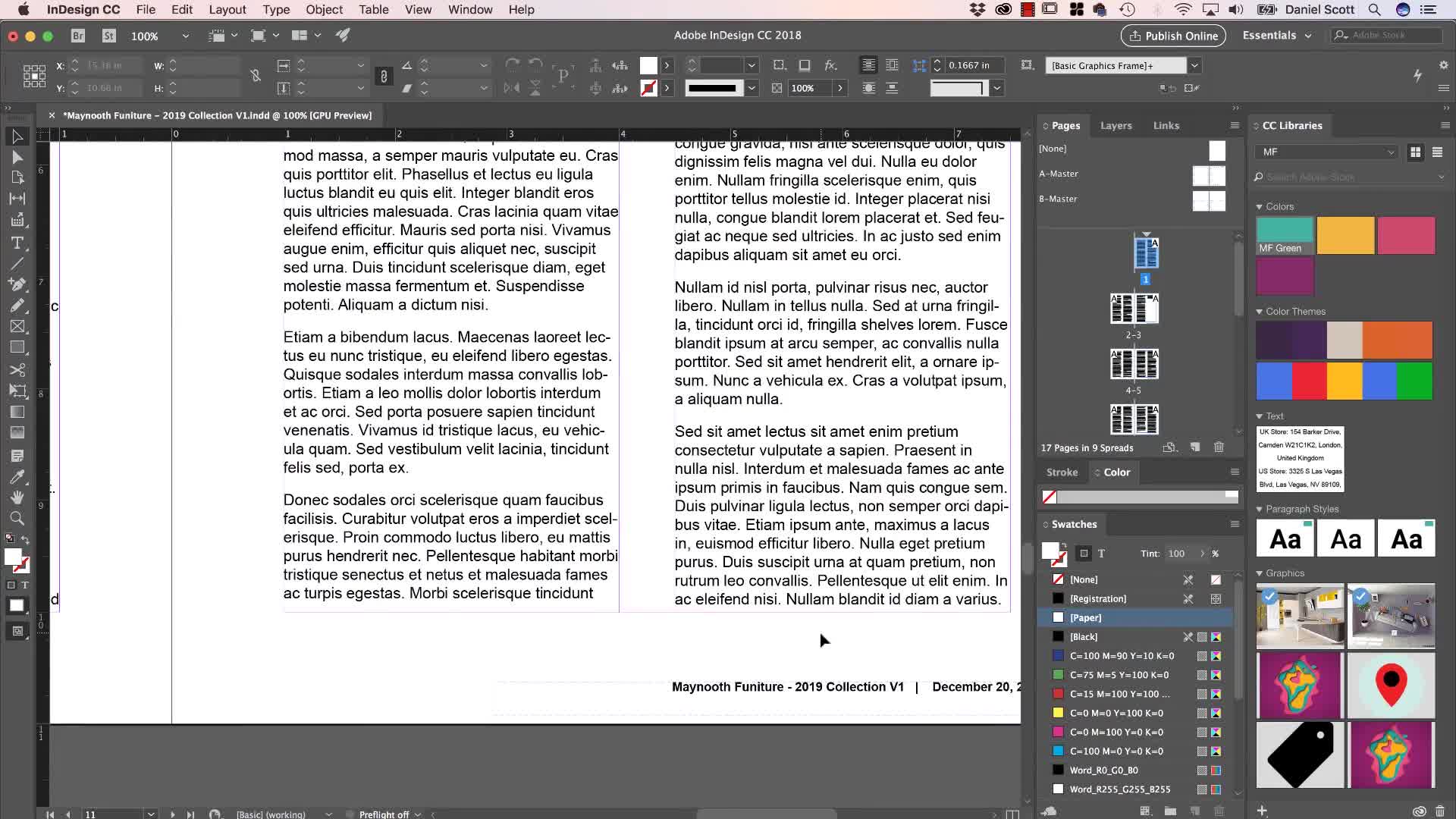Open Adobe Bridge with Br icon

78,36
